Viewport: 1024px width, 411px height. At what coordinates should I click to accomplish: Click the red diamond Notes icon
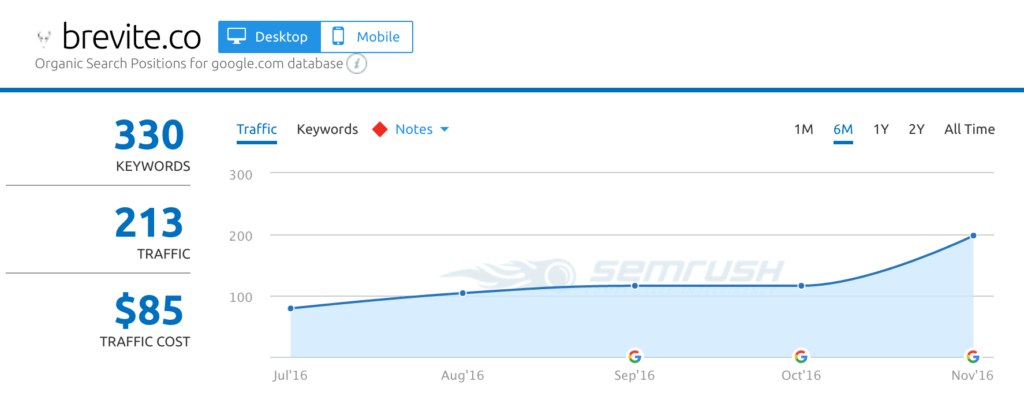tap(379, 129)
